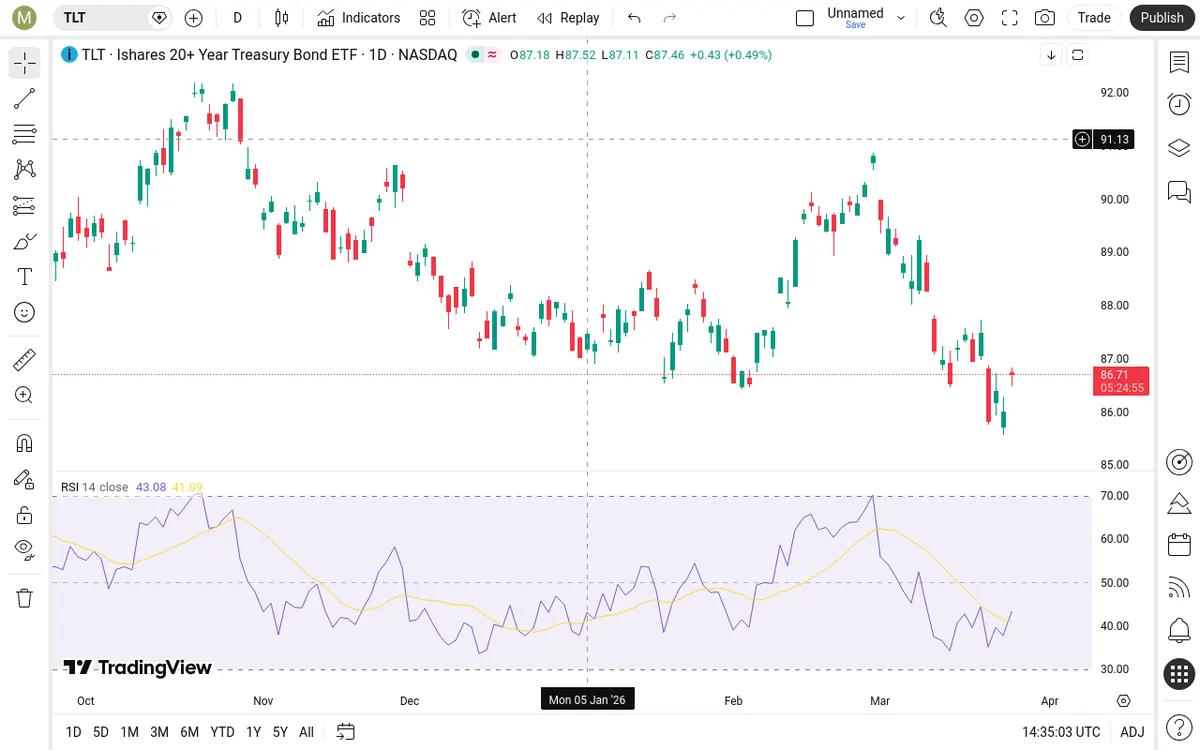
Task: Toggle stay in drawing mode
Action: 25,479
